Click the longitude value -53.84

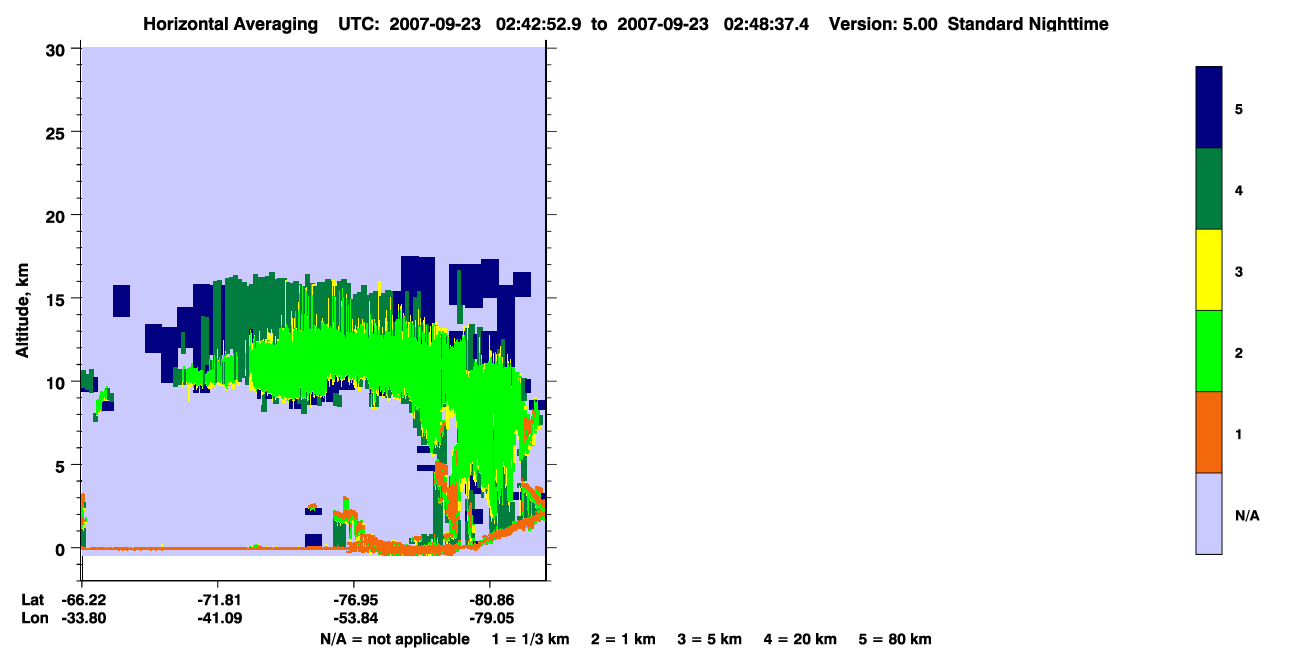354,619
